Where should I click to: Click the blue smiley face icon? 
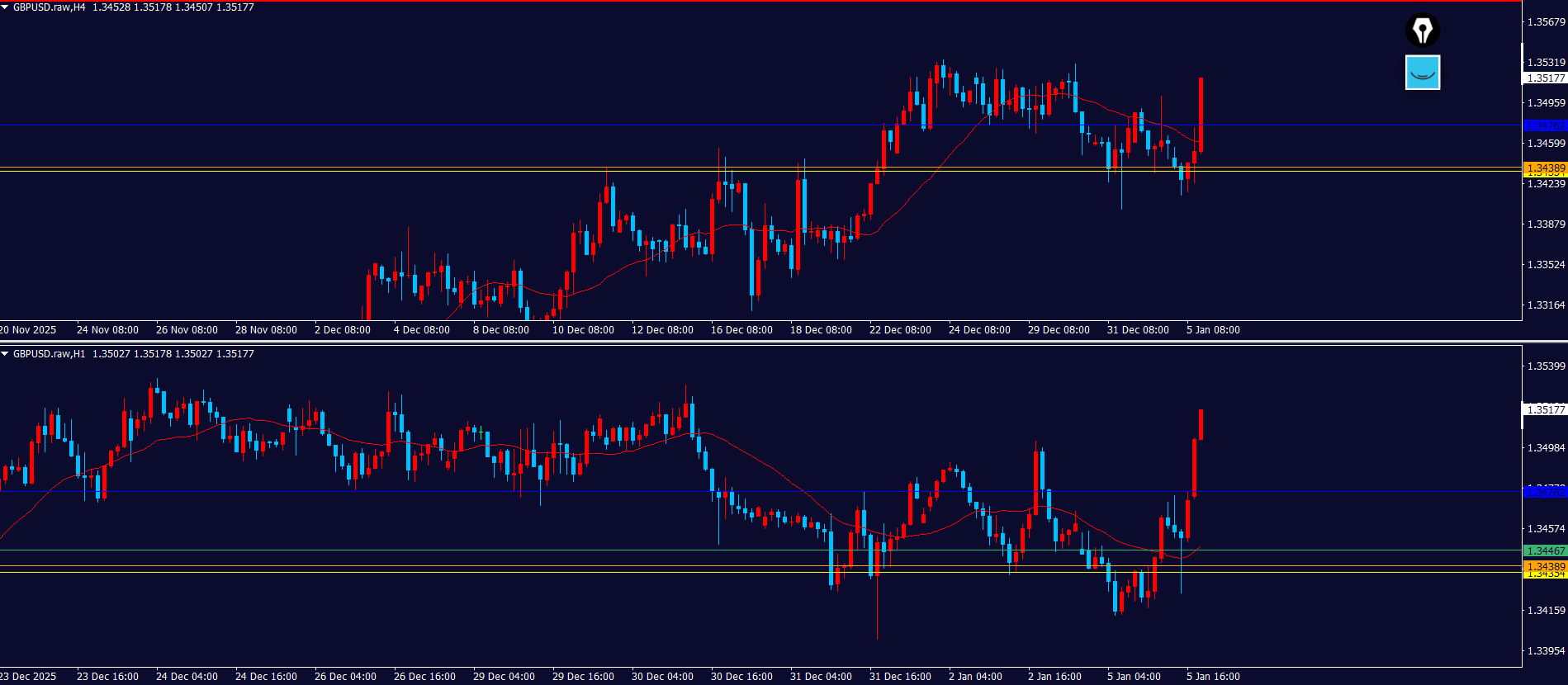(1422, 73)
